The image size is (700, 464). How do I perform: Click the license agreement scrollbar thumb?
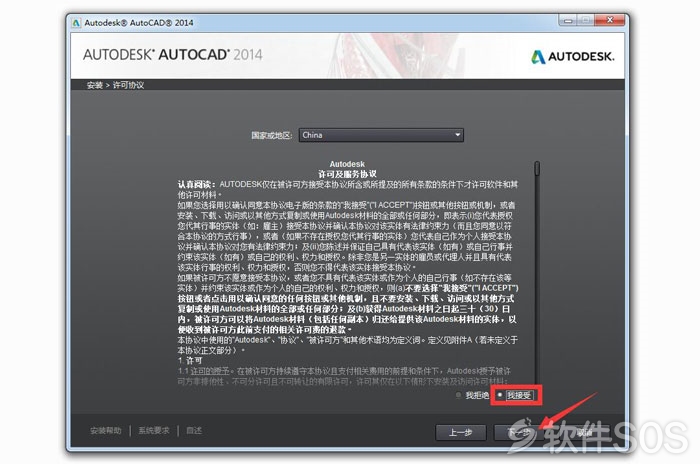(537, 168)
